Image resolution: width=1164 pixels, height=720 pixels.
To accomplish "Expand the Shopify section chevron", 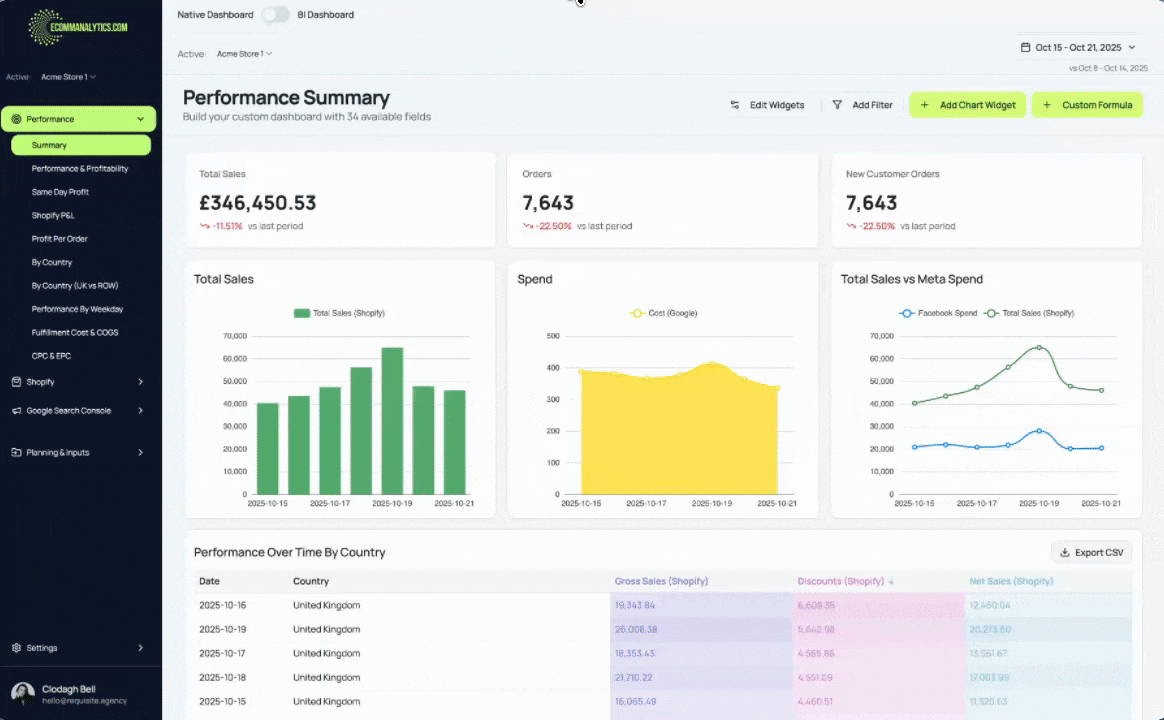I will (x=140, y=382).
